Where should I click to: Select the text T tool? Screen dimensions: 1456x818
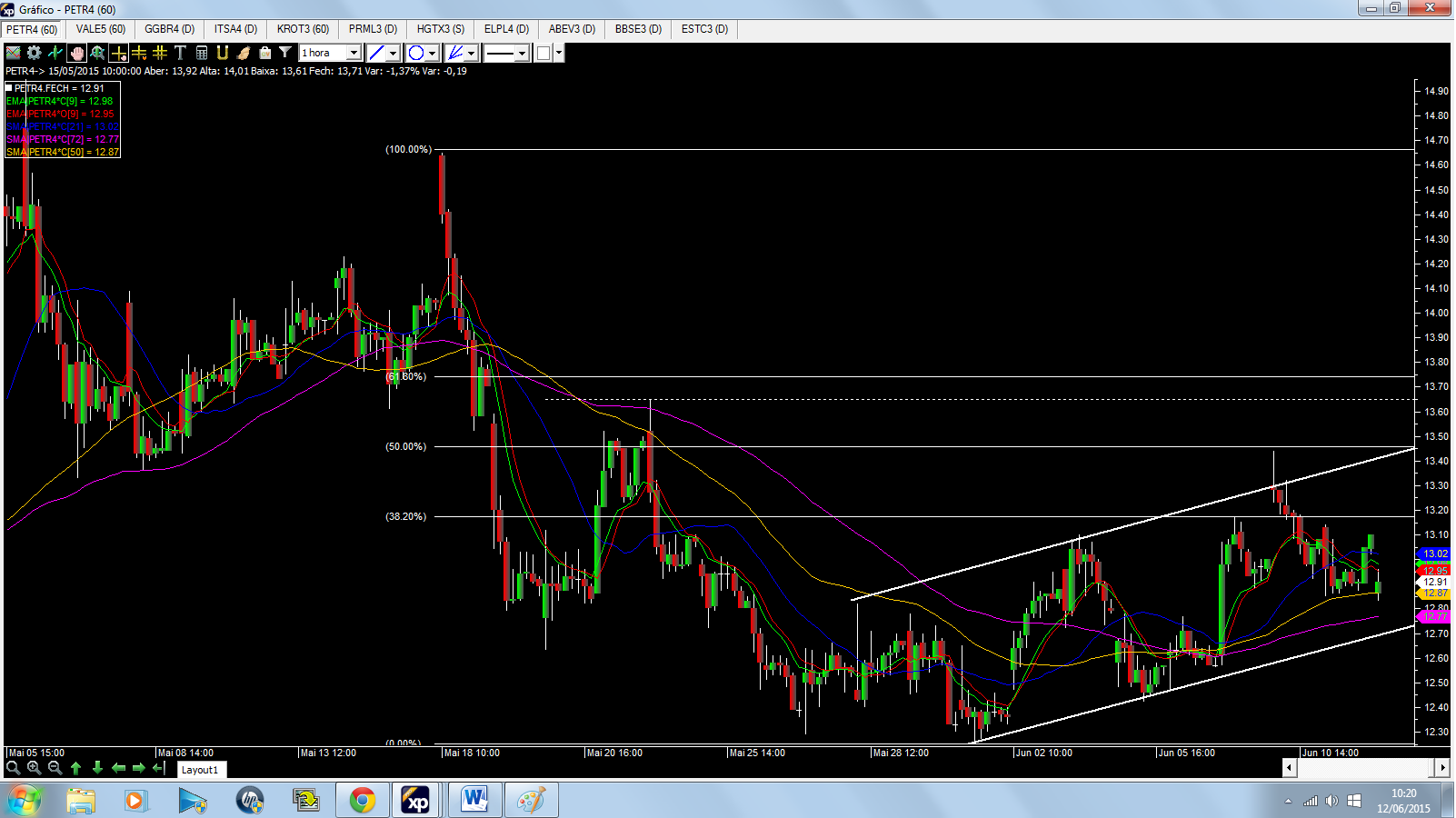180,53
